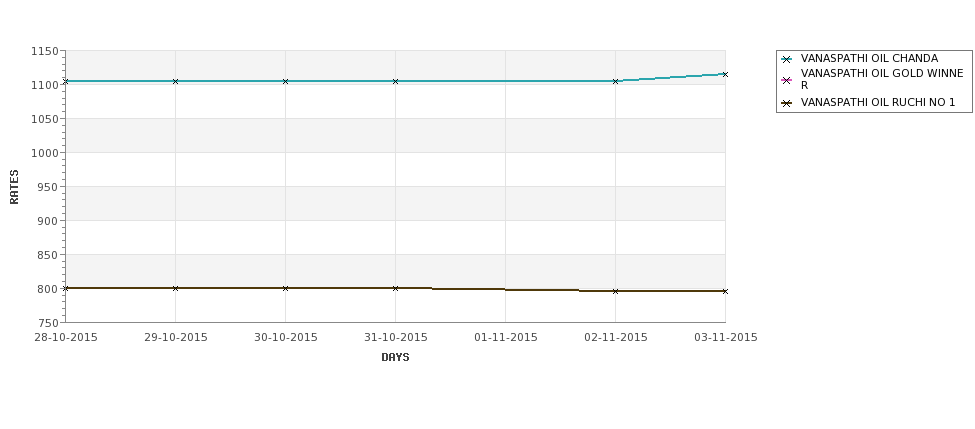Click the Vanaspathi Oil Ruchi No 1 legend marker
This screenshot has width=975, height=429.
tap(787, 103)
